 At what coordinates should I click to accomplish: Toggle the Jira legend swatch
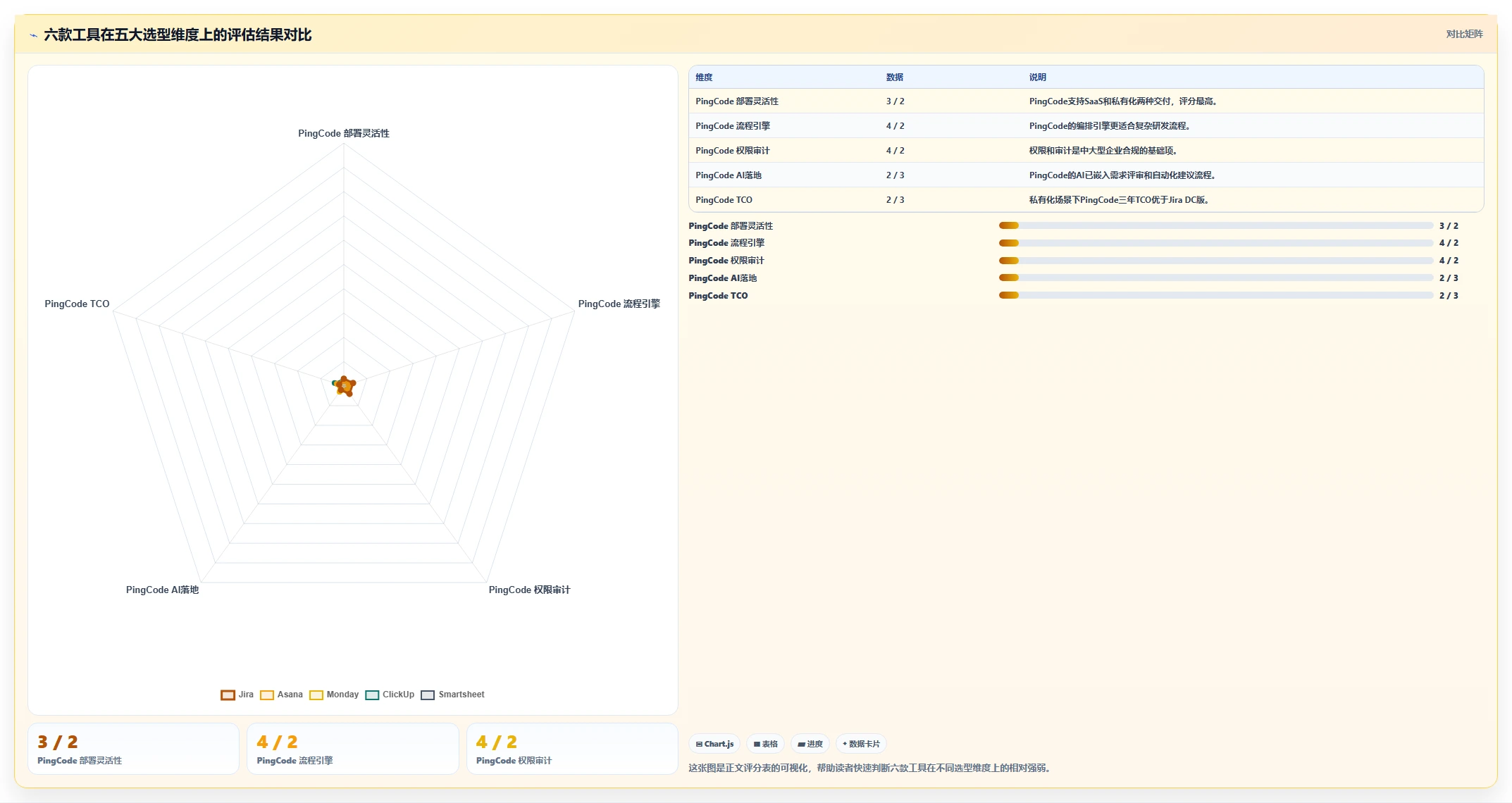pos(228,695)
